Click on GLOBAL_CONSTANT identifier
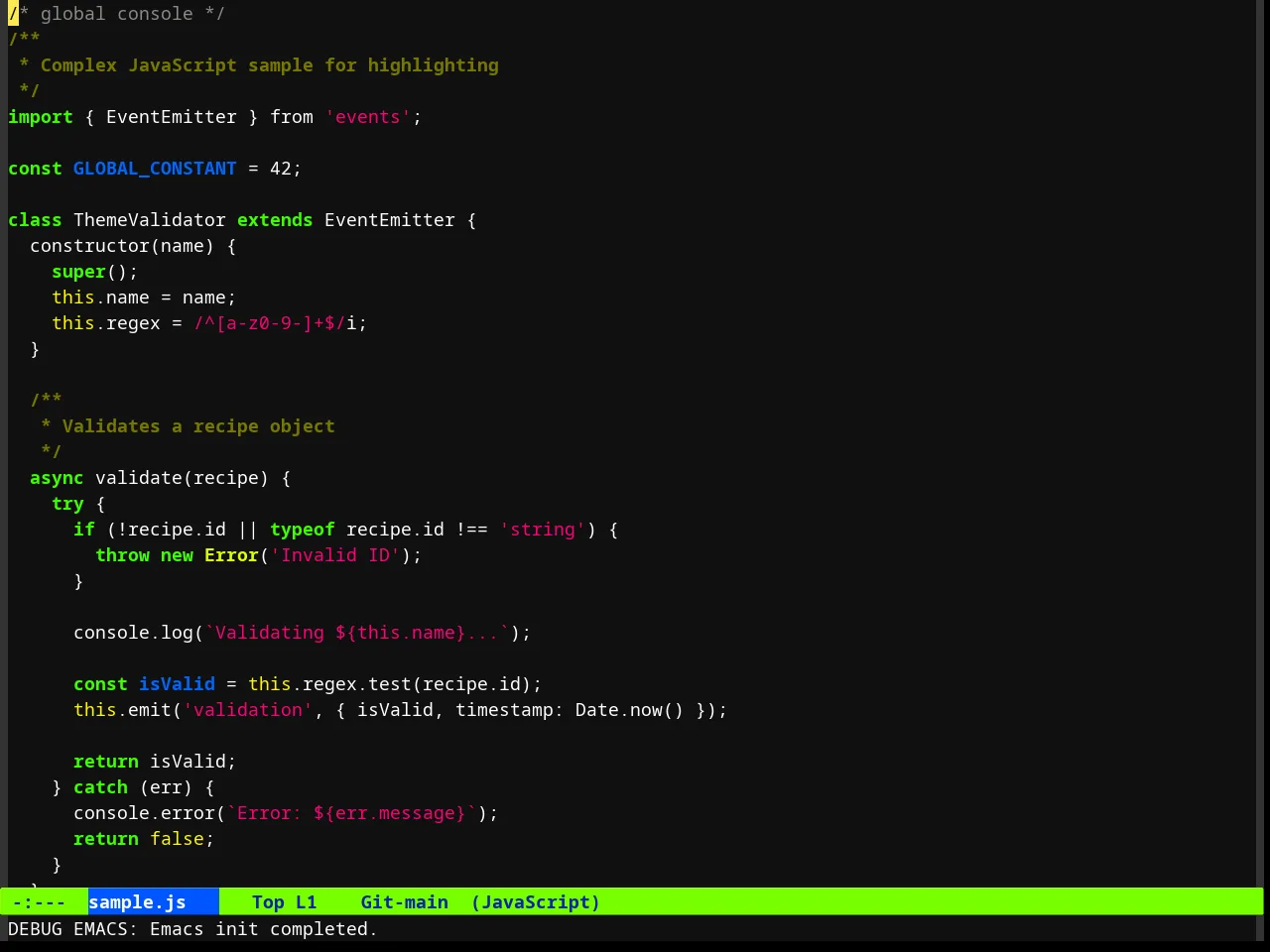Screen dimensions: 1270x952 pos(155,169)
